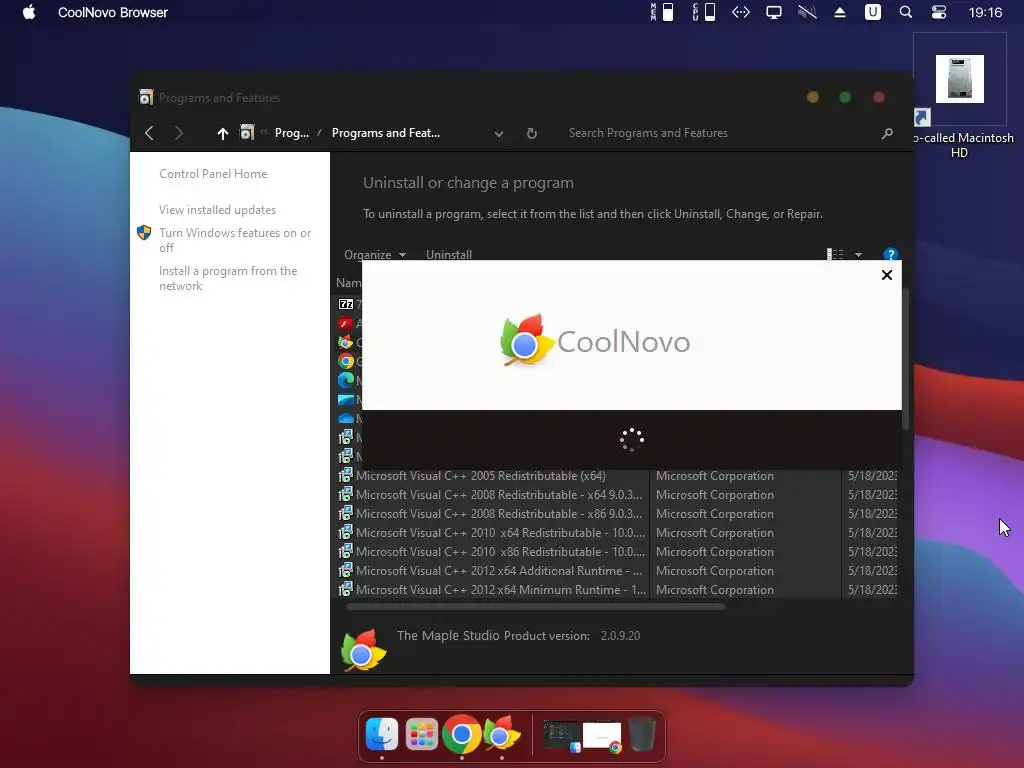Click the Prog... breadcrumb
The image size is (1024, 768).
pyautogui.click(x=292, y=133)
